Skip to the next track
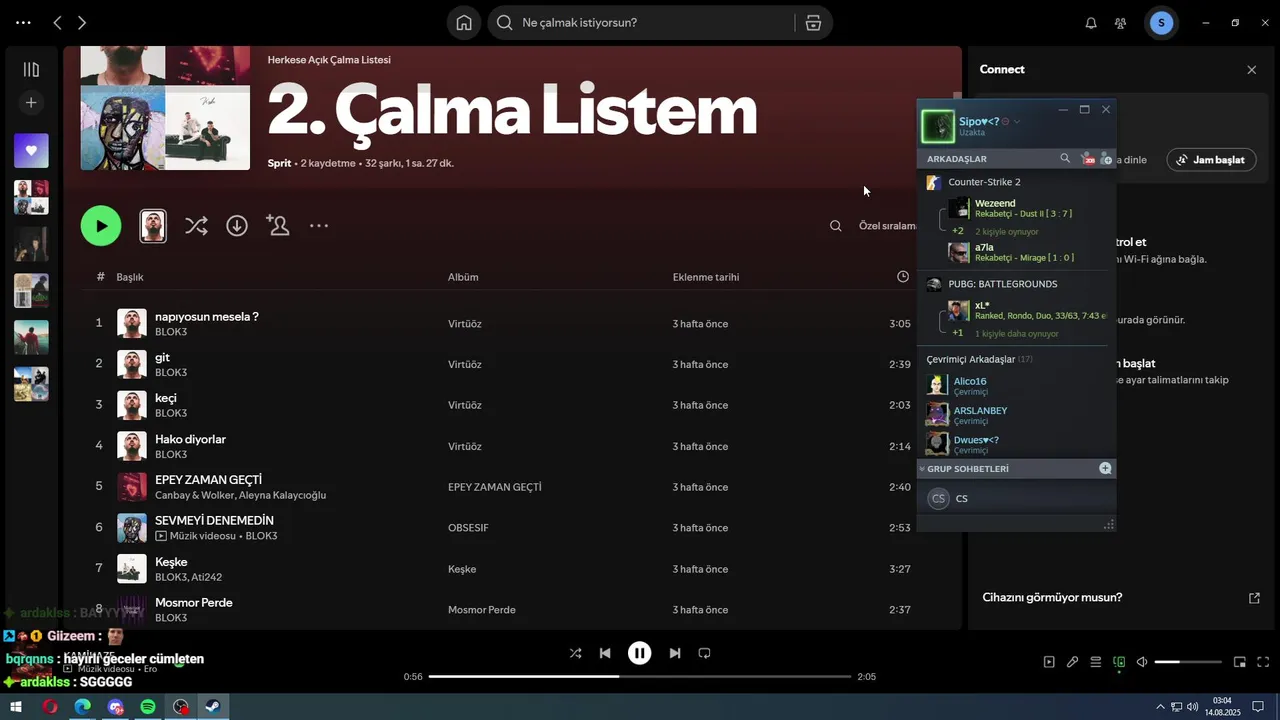The width and height of the screenshot is (1280, 720). point(675,653)
